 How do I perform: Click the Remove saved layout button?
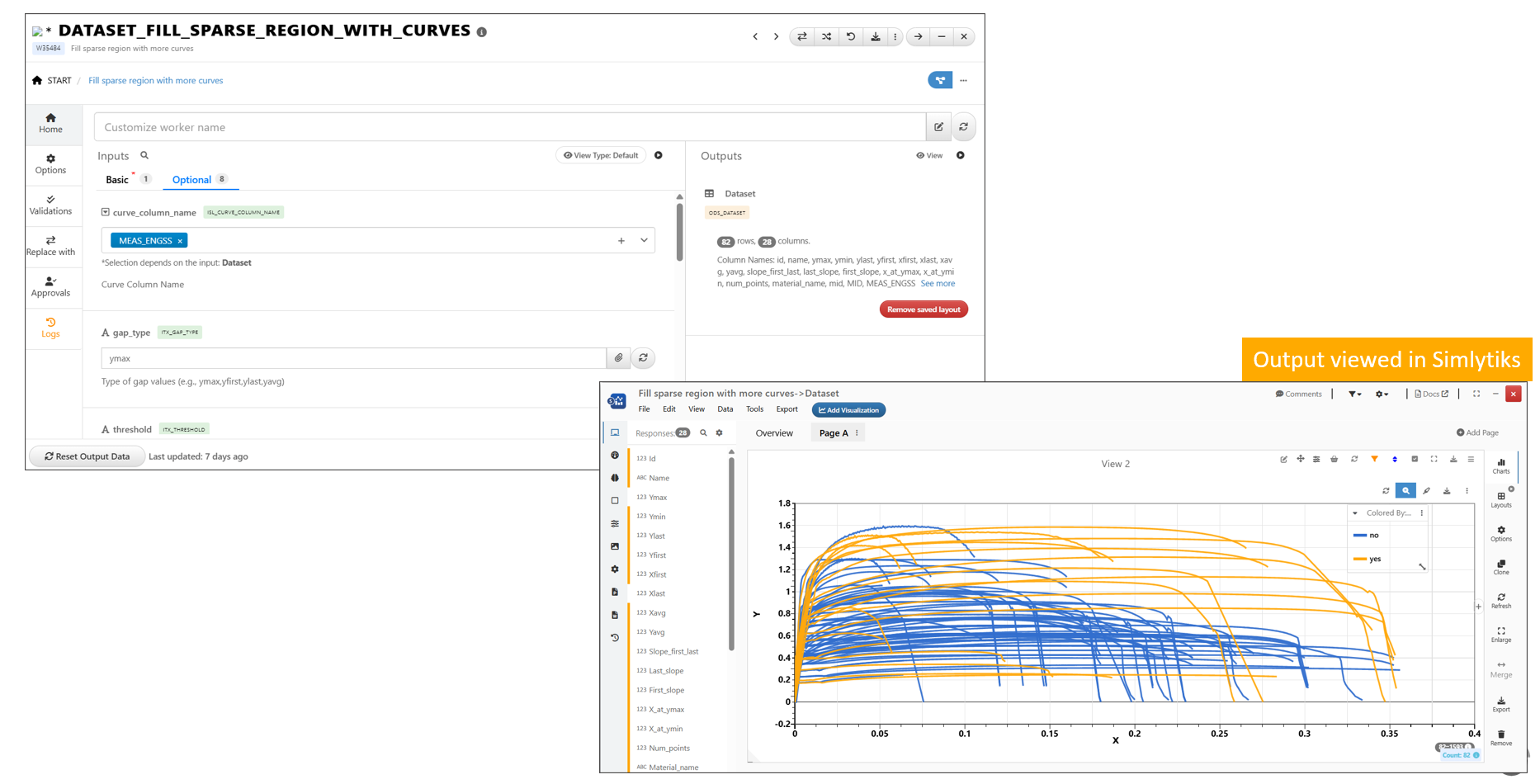point(923,309)
